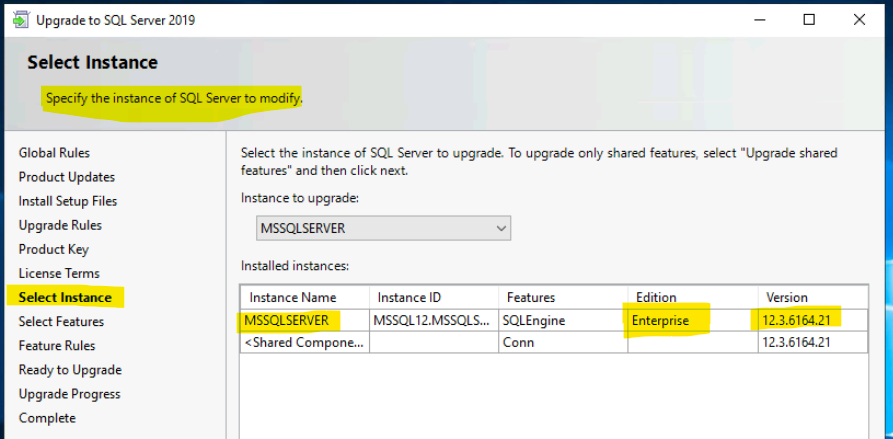
Task: Click the Features column header
Action: (563, 297)
